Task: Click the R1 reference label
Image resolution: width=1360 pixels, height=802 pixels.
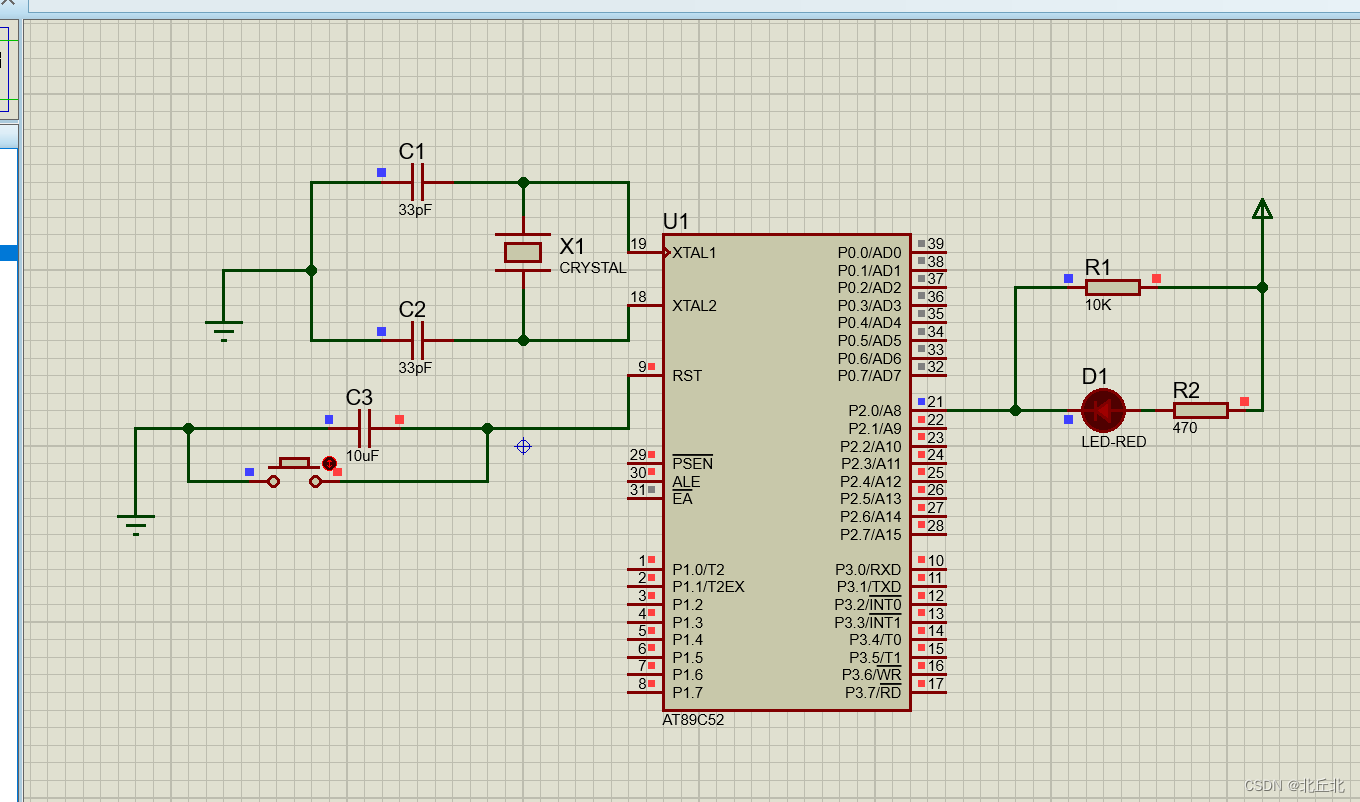Action: (x=1098, y=267)
